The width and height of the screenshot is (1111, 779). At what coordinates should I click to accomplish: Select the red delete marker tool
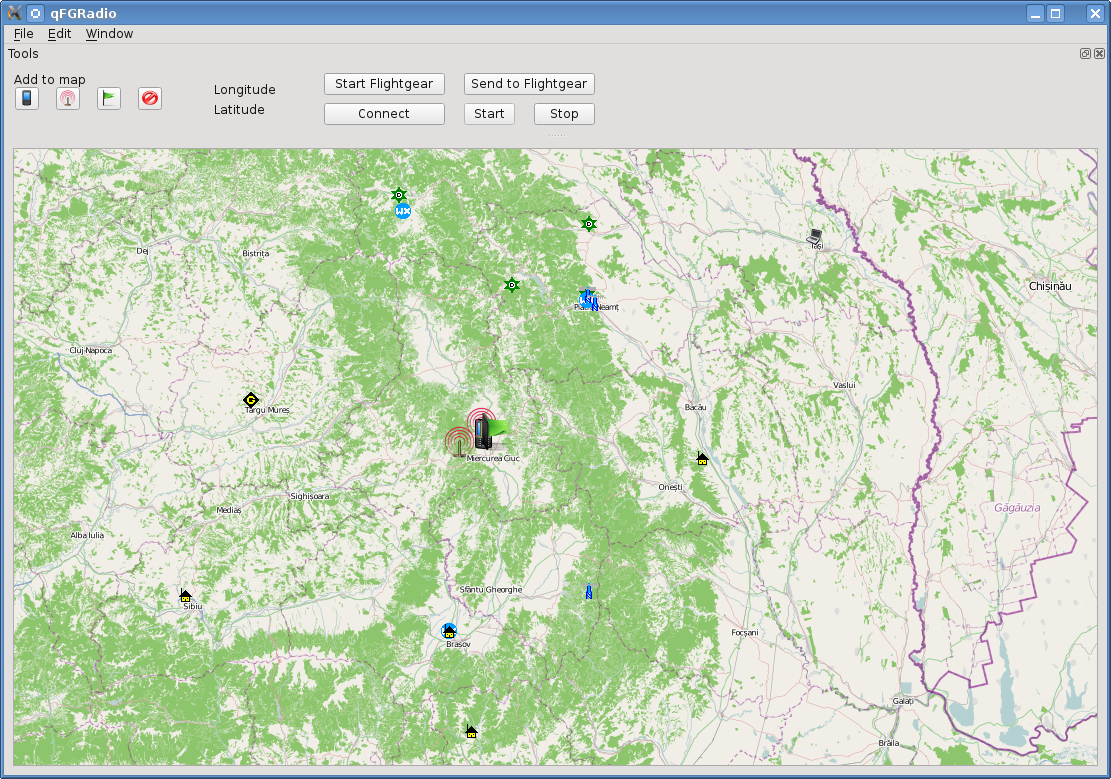point(150,98)
